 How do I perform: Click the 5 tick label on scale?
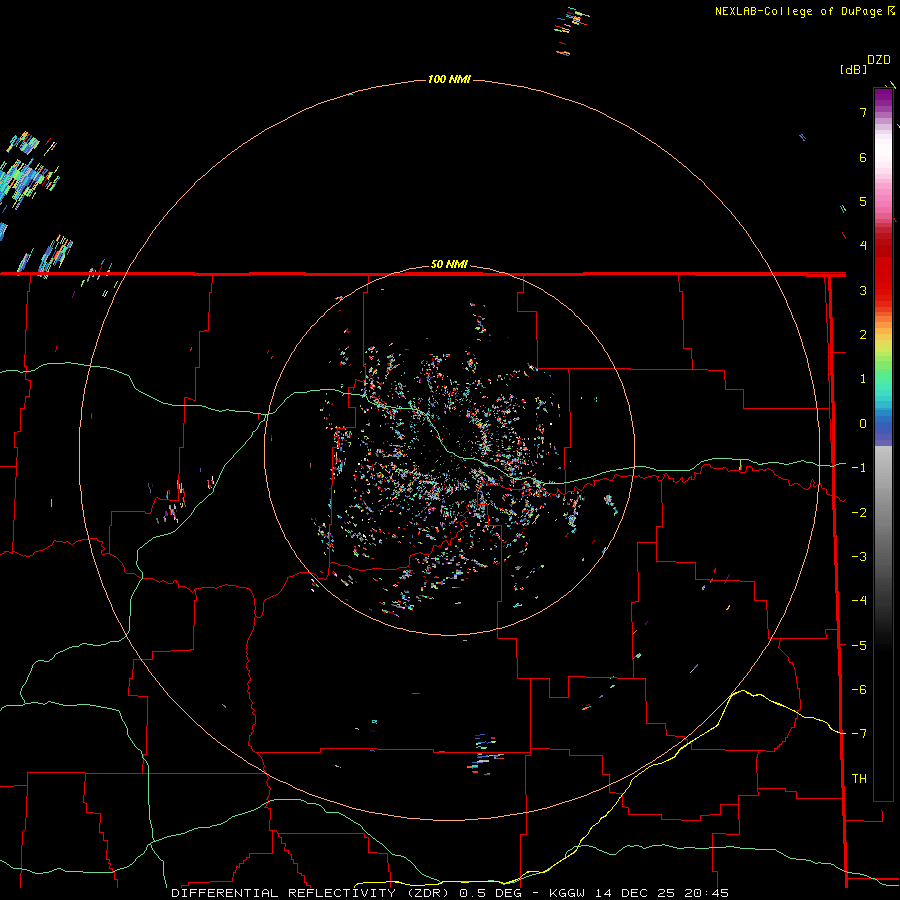click(x=863, y=201)
